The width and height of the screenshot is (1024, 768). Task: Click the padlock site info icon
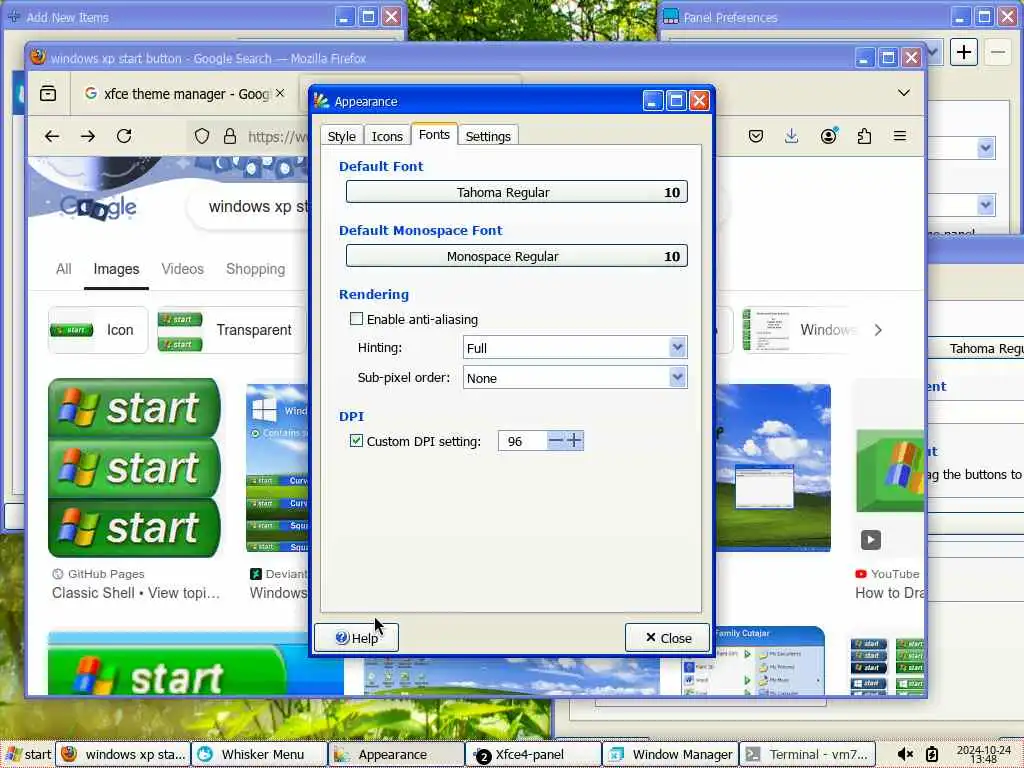click(x=230, y=136)
